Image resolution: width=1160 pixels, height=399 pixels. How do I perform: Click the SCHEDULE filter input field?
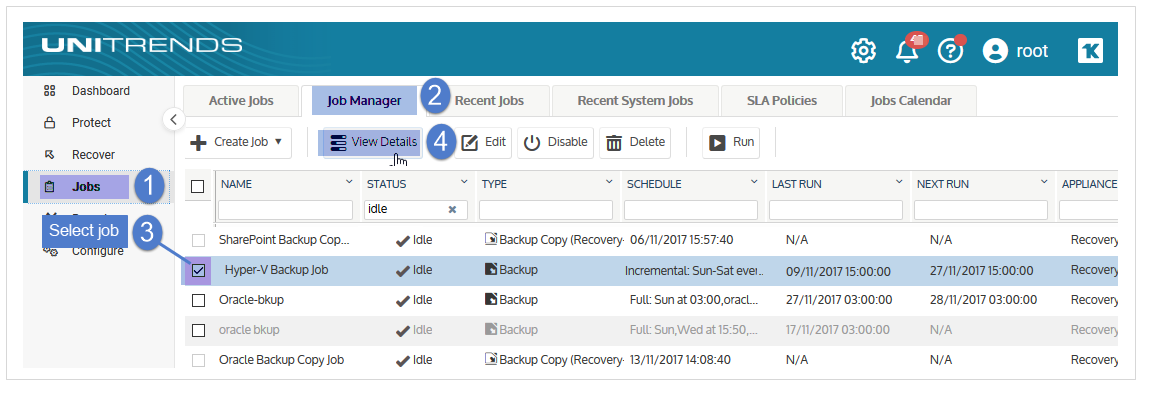pyautogui.click(x=691, y=210)
